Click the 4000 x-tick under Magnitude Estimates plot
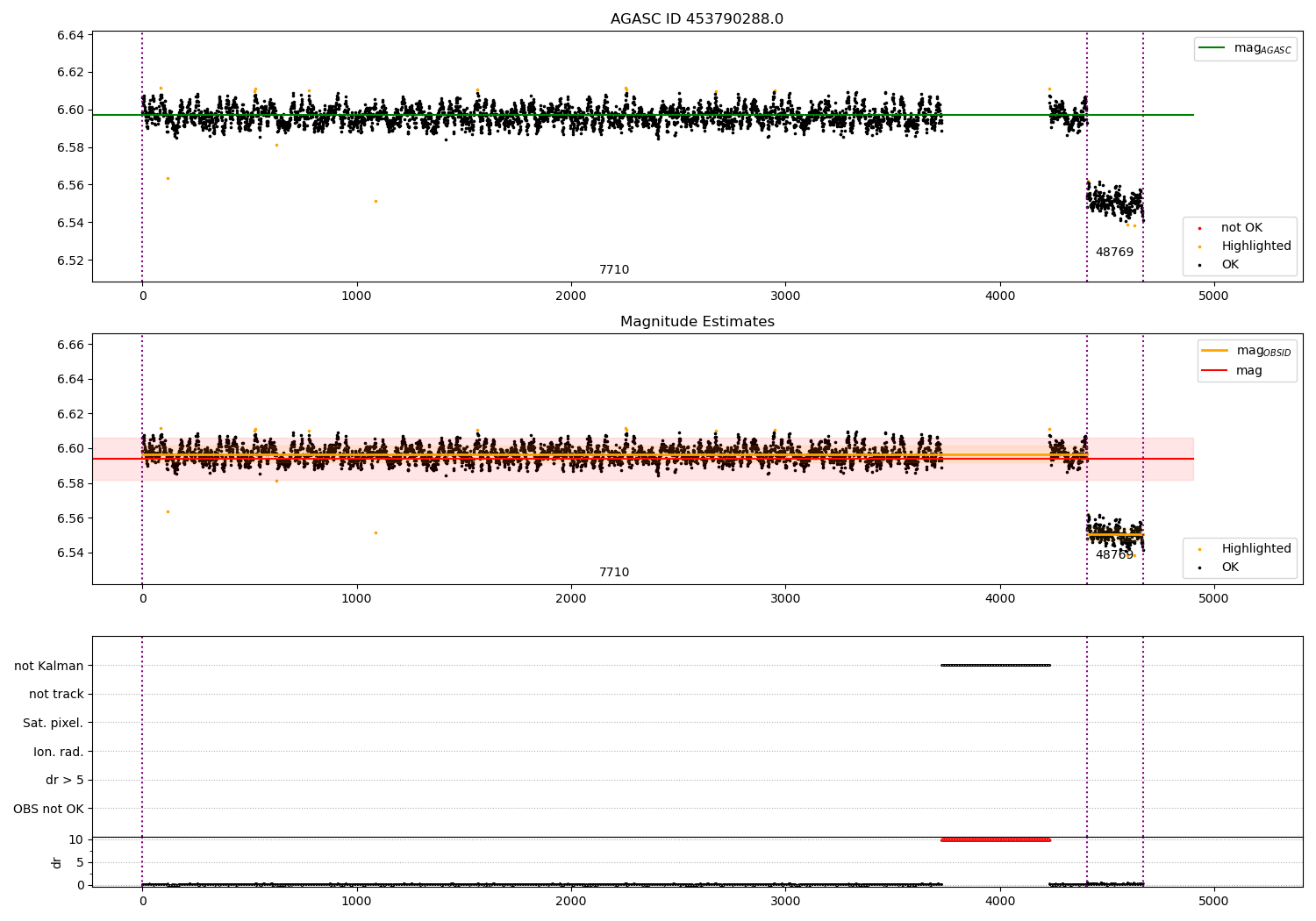 pos(1000,599)
